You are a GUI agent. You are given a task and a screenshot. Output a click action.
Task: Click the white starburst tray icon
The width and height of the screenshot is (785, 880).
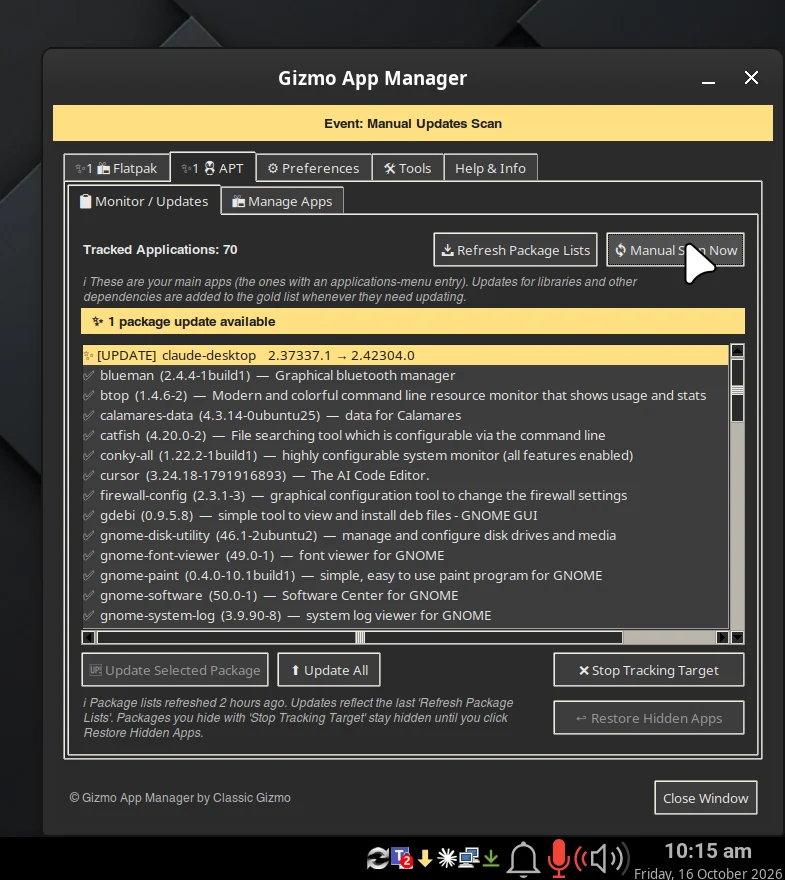pos(447,858)
